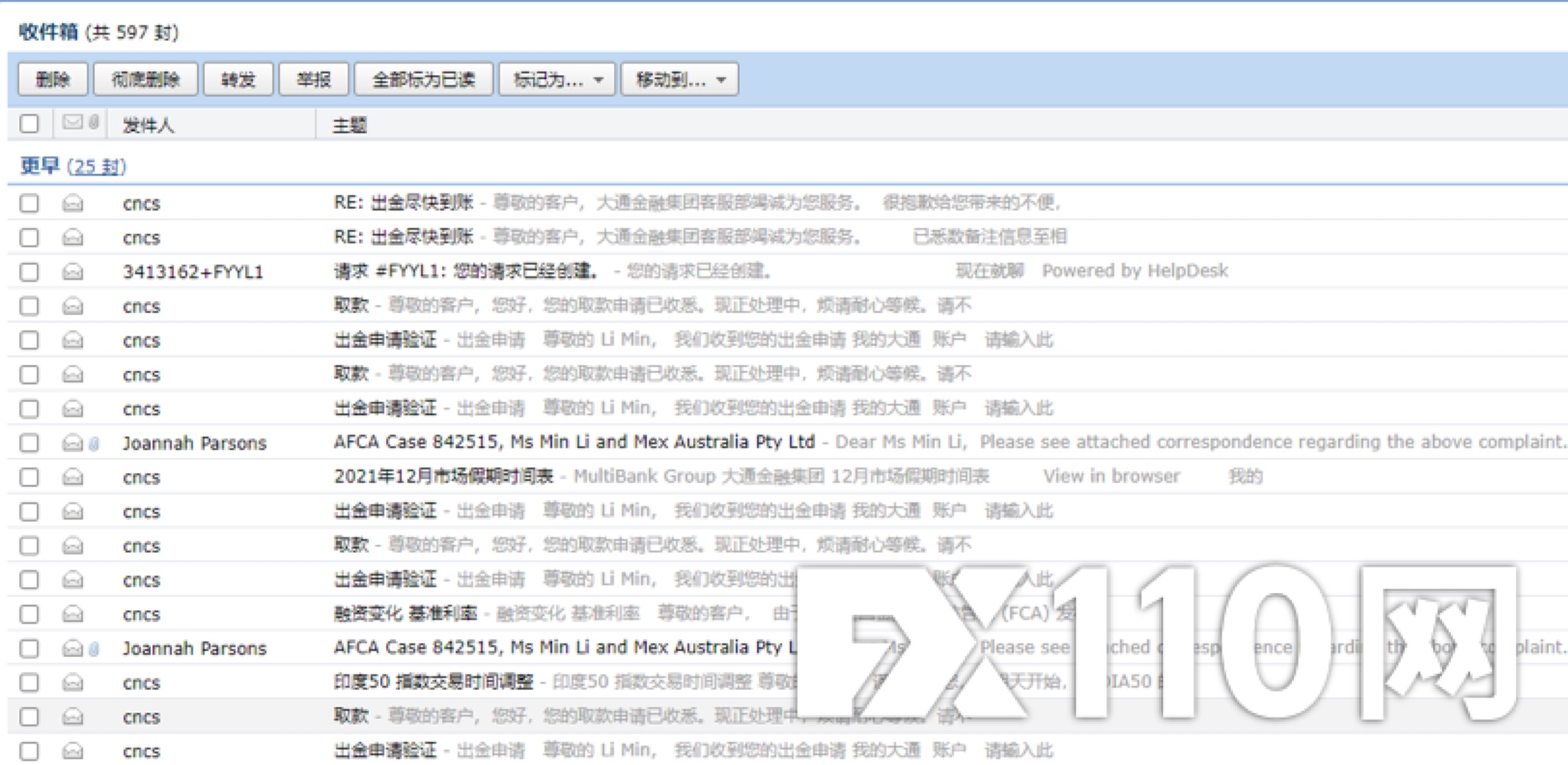
Task: Sort by the 主题 column header
Action: point(350,125)
